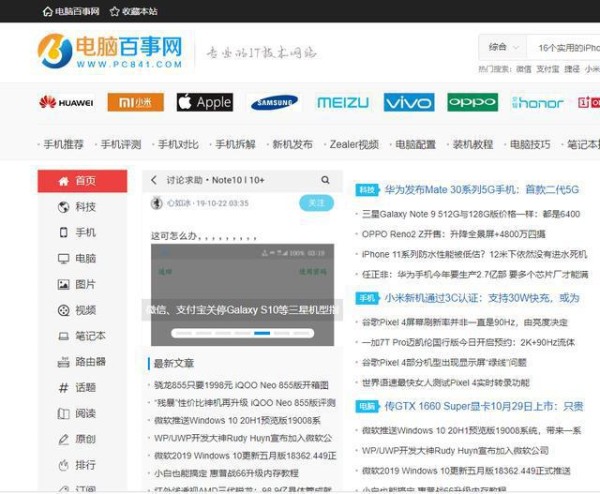The image size is (600, 494).
Task: Open 新机发布 in navigation bar
Action: [x=292, y=144]
